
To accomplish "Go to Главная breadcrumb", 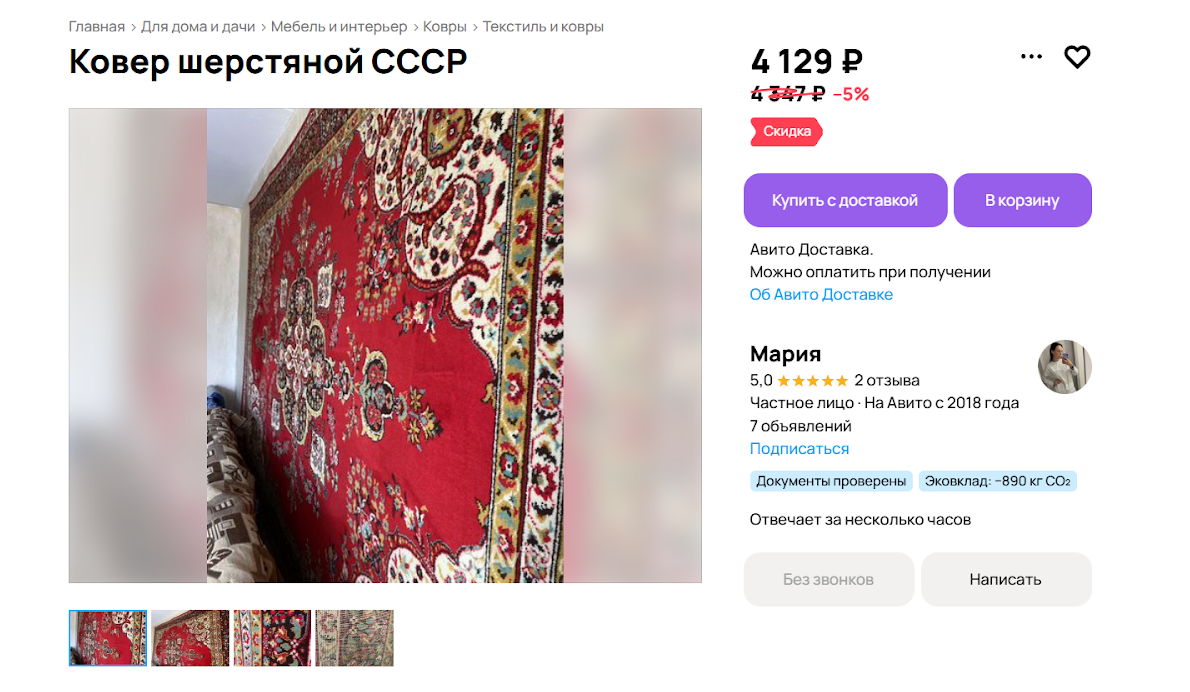I will coord(96,27).
